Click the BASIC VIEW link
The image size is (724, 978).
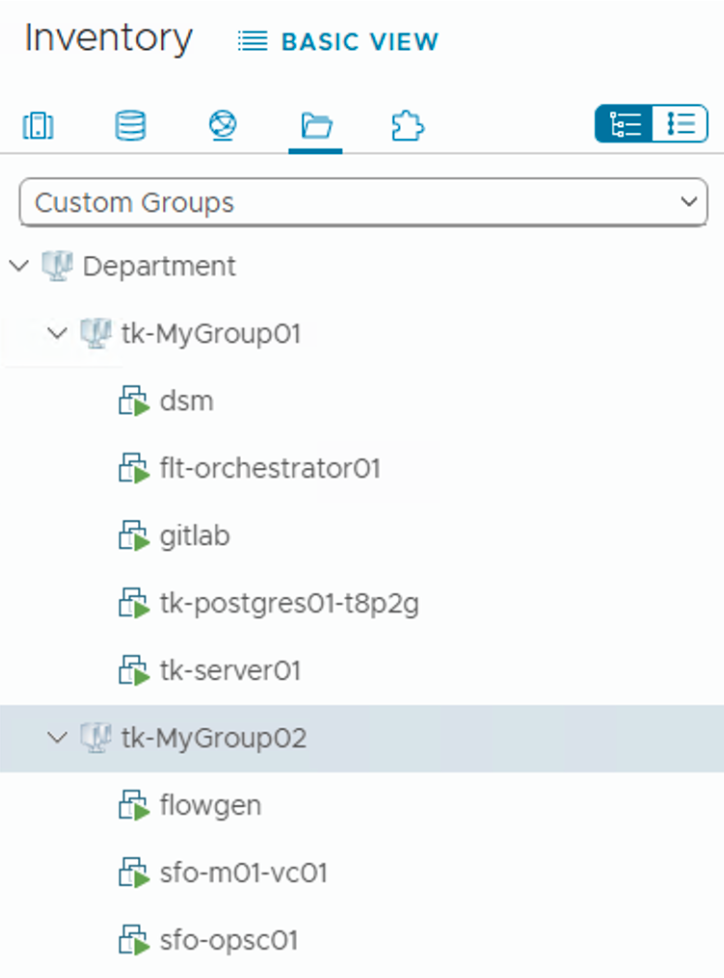point(339,42)
